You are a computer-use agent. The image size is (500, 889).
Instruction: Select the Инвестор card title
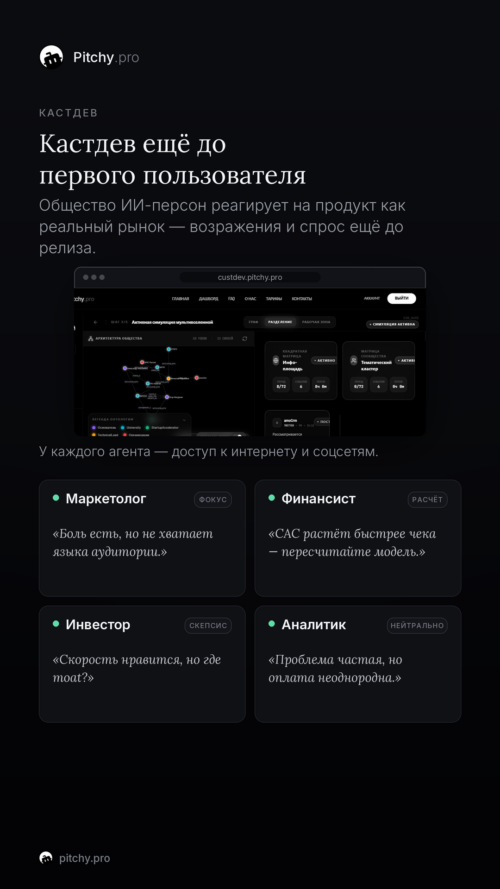coord(98,624)
